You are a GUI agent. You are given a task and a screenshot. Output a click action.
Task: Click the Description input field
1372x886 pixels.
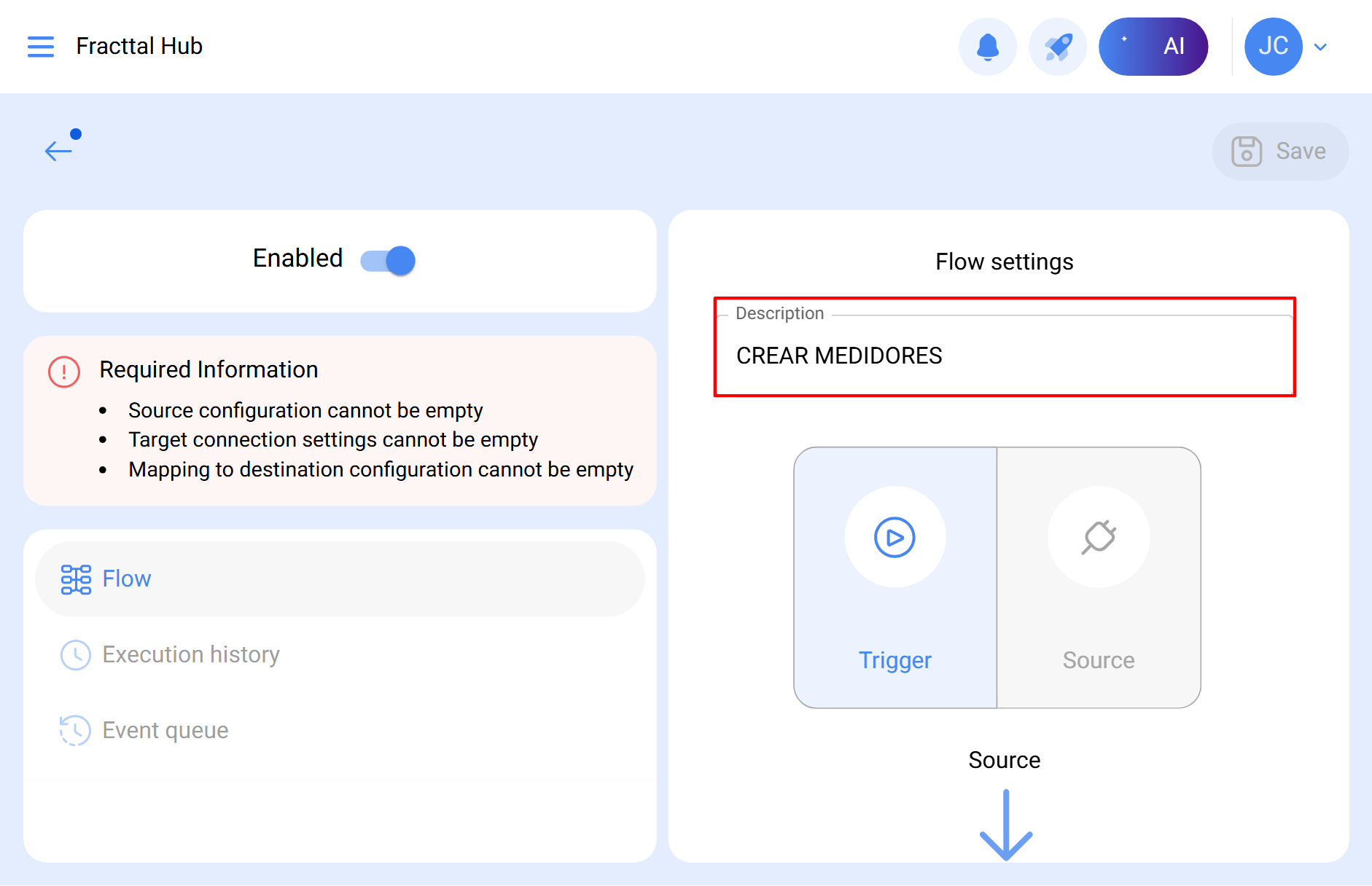1003,356
